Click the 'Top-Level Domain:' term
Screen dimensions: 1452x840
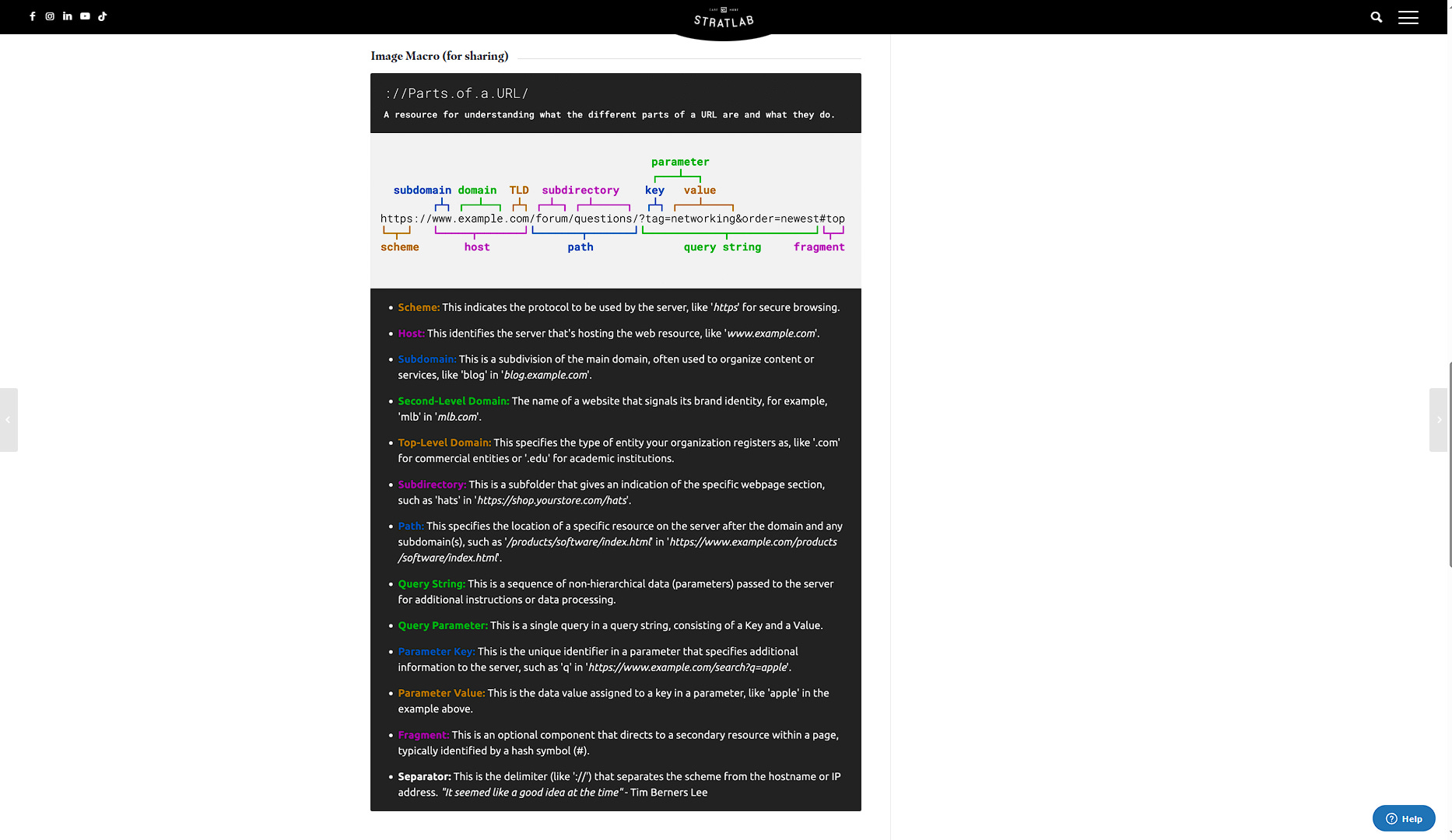click(444, 443)
